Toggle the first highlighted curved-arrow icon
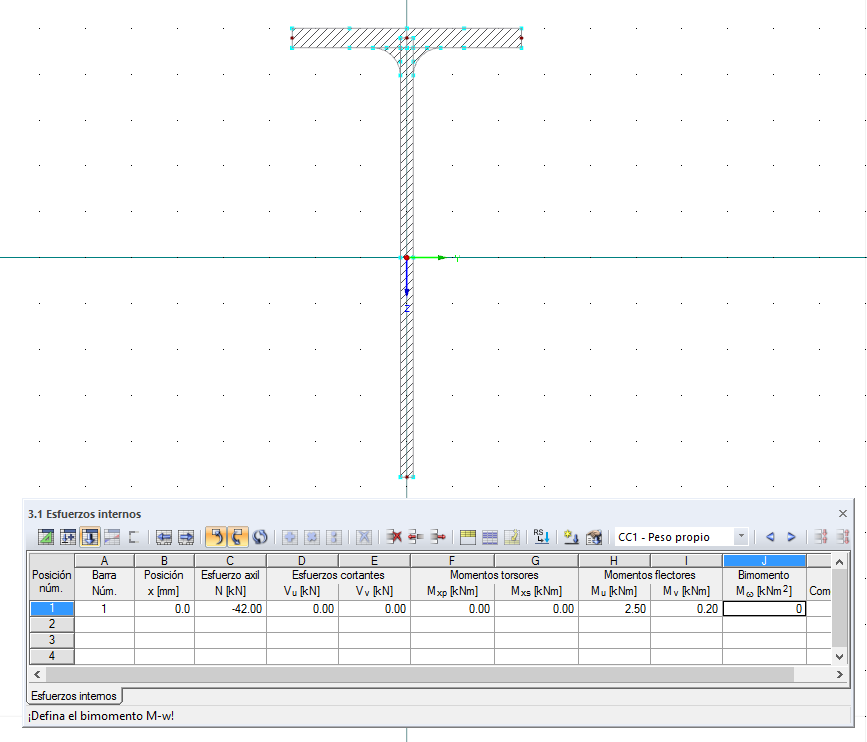867x742 pixels. [x=216, y=537]
